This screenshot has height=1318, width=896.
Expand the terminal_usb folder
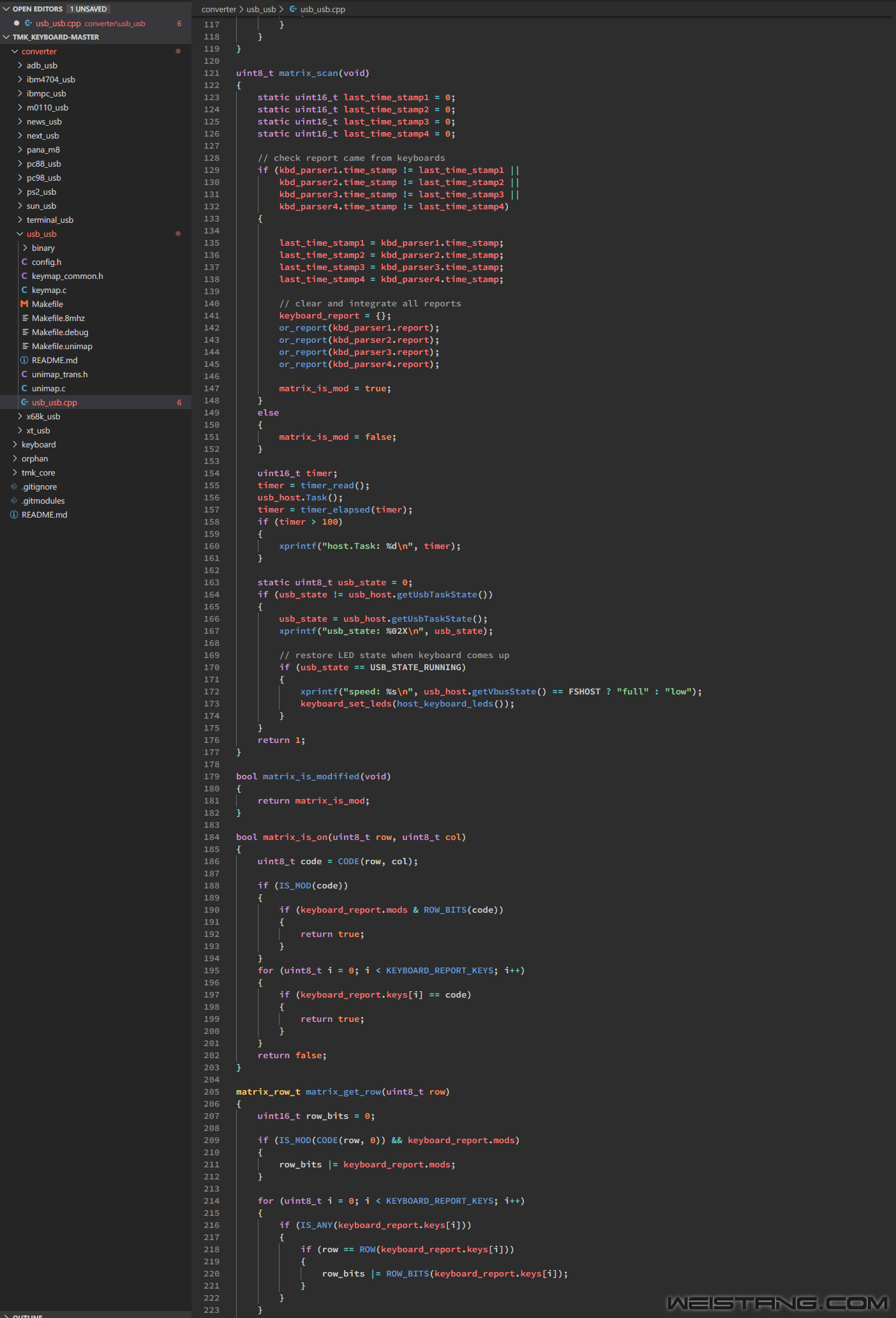(20, 220)
